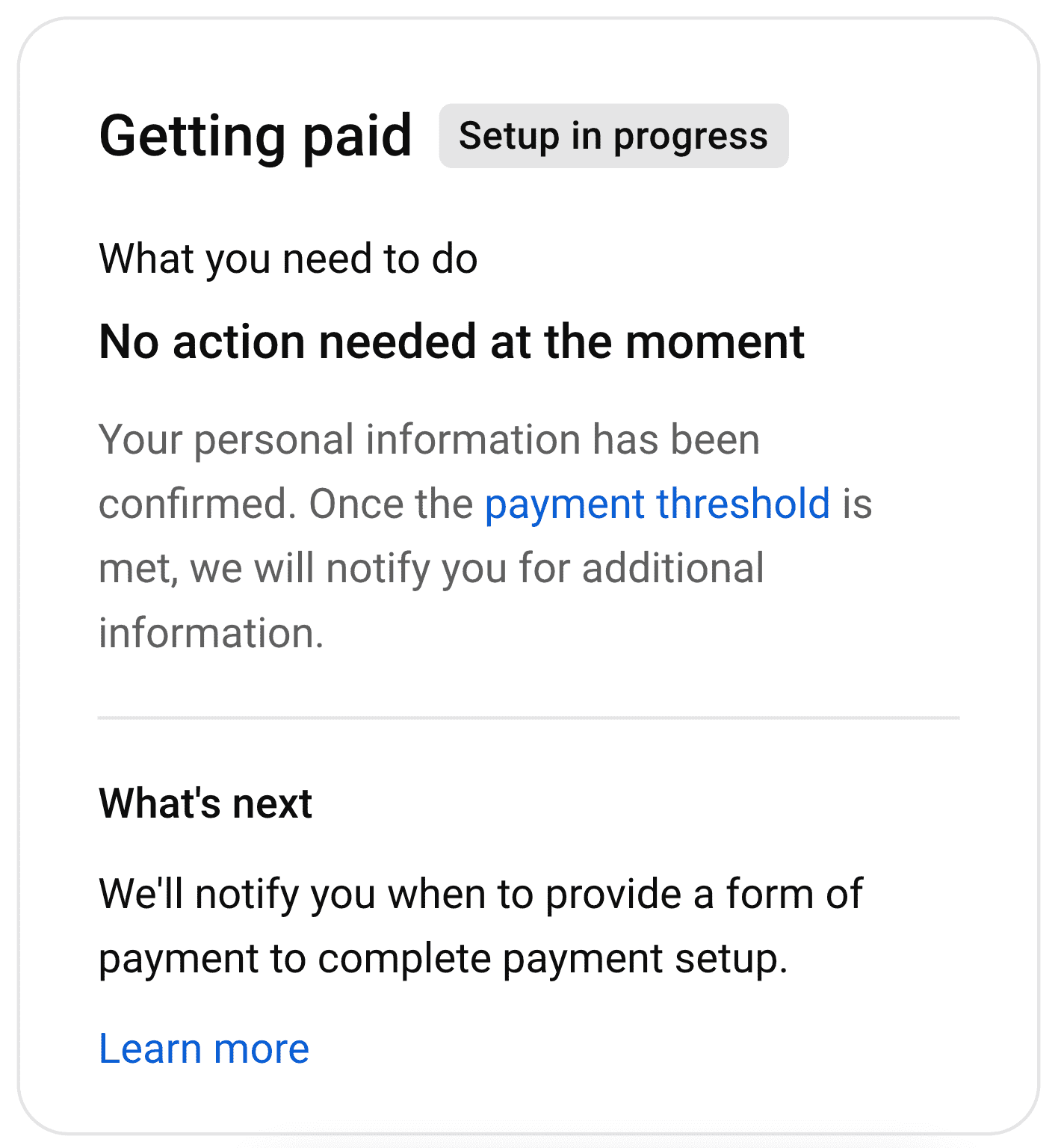Click the word information. ending the gray paragraph
1064x1148 pixels.
tap(211, 633)
